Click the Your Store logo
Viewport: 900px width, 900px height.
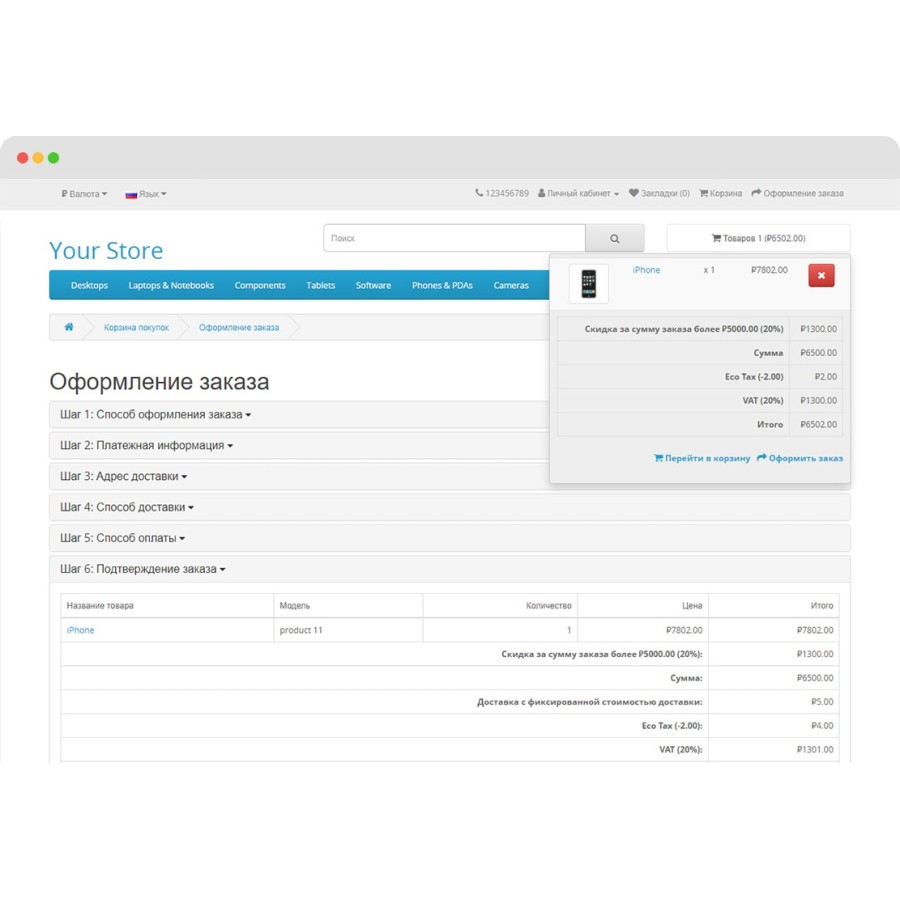(106, 251)
